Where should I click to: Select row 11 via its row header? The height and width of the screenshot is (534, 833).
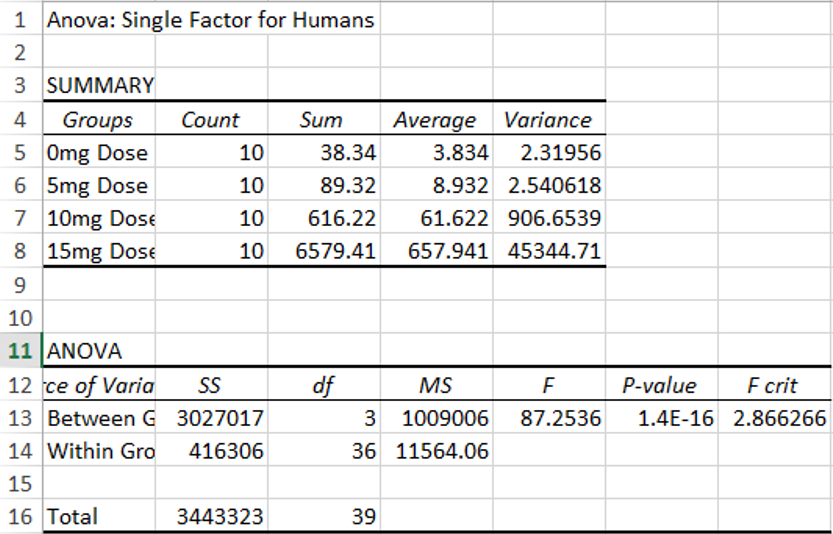(20, 351)
